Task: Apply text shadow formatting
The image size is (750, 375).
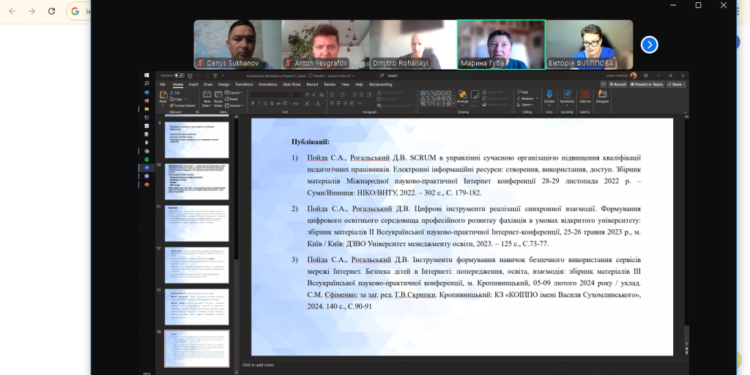Action: [272, 103]
